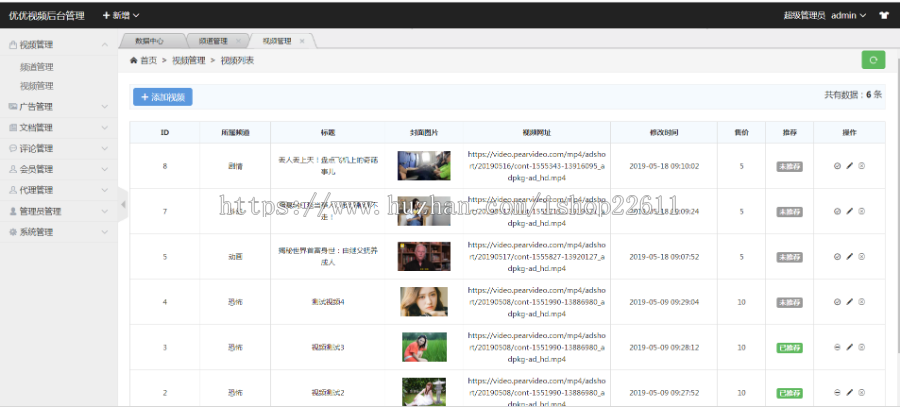The height and width of the screenshot is (407, 900).
Task: Edit the video 视频测试2
Action: (x=849, y=393)
